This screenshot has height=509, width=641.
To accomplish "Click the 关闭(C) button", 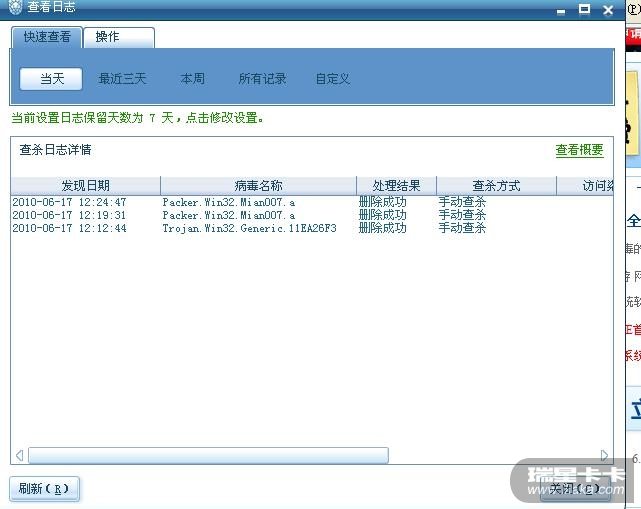I will [576, 489].
